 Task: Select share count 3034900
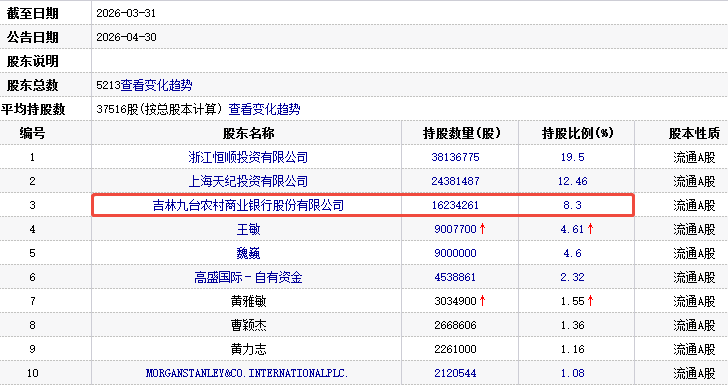(455, 302)
